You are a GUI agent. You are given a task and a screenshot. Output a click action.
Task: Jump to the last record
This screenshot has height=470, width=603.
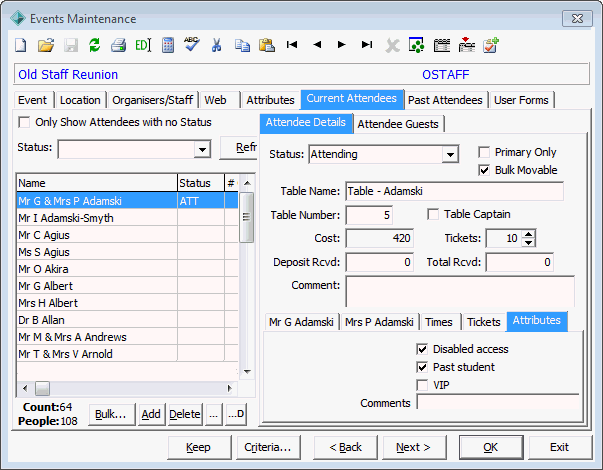tap(367, 45)
